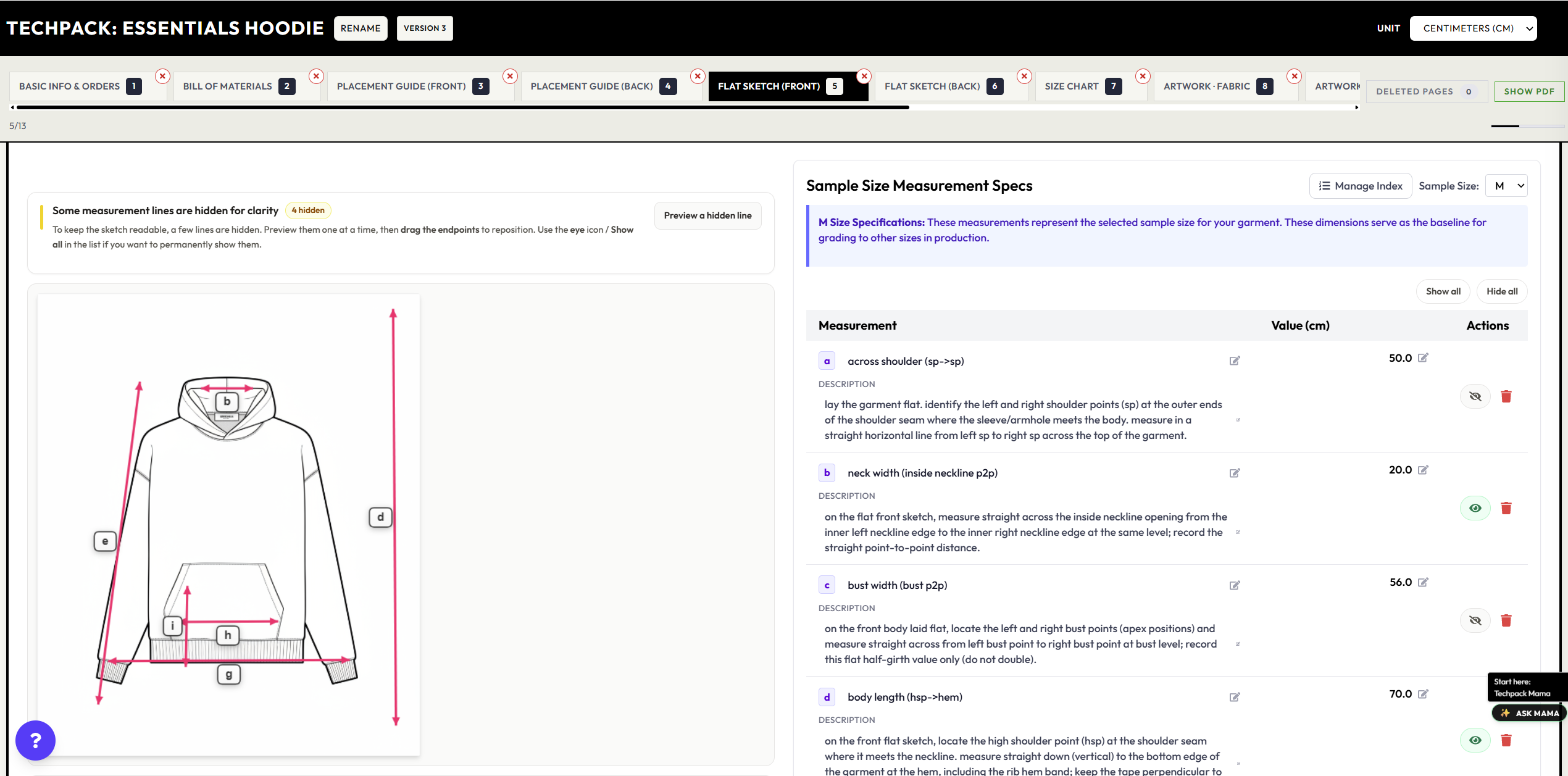The width and height of the screenshot is (1568, 776).
Task: Show hidden across shoulder measurement line
Action: 1475,396
